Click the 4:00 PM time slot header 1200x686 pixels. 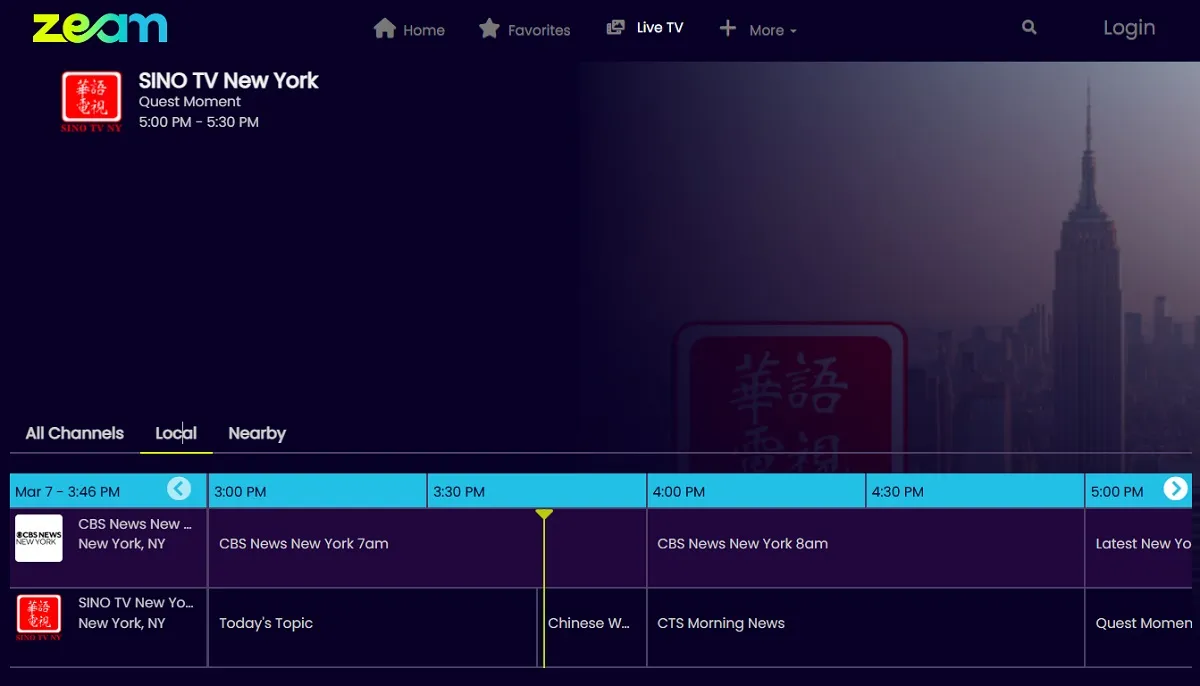[756, 491]
